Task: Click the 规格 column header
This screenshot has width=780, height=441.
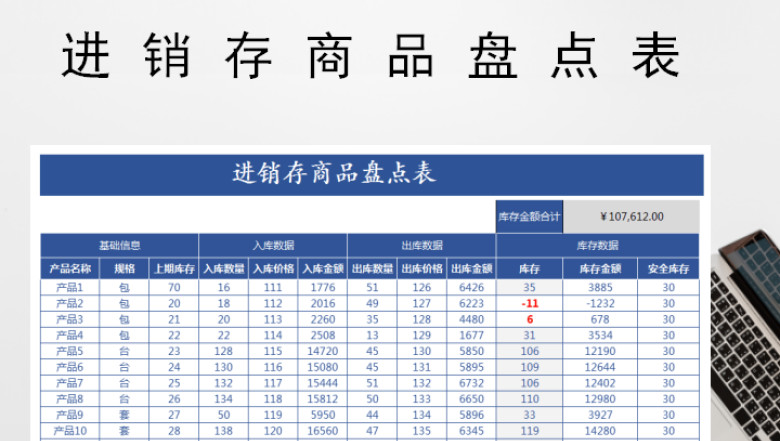Action: pos(124,269)
